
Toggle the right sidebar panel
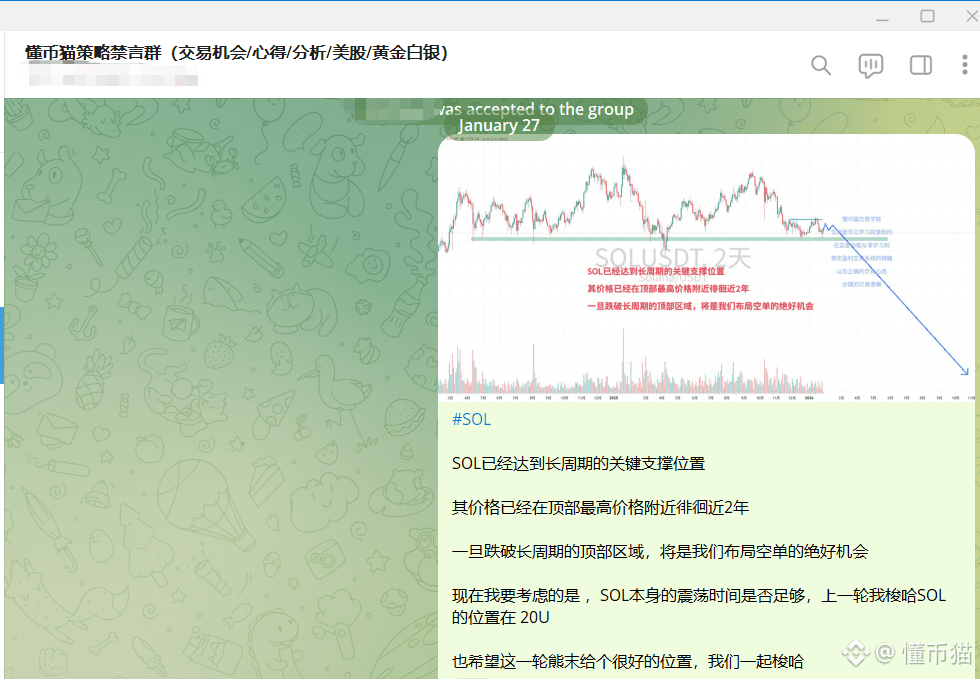coord(921,65)
